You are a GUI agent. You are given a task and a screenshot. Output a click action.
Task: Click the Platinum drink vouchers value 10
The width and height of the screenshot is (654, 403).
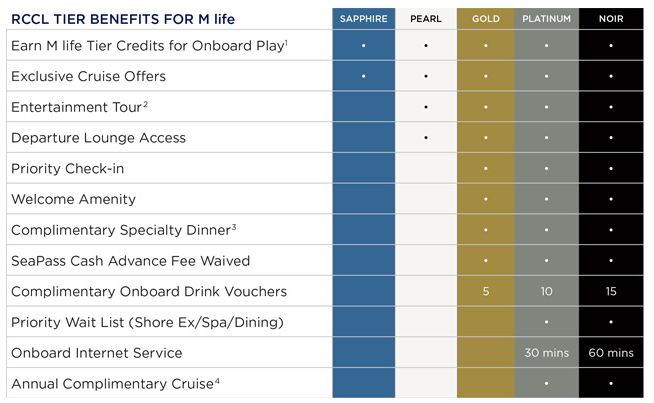pos(546,291)
